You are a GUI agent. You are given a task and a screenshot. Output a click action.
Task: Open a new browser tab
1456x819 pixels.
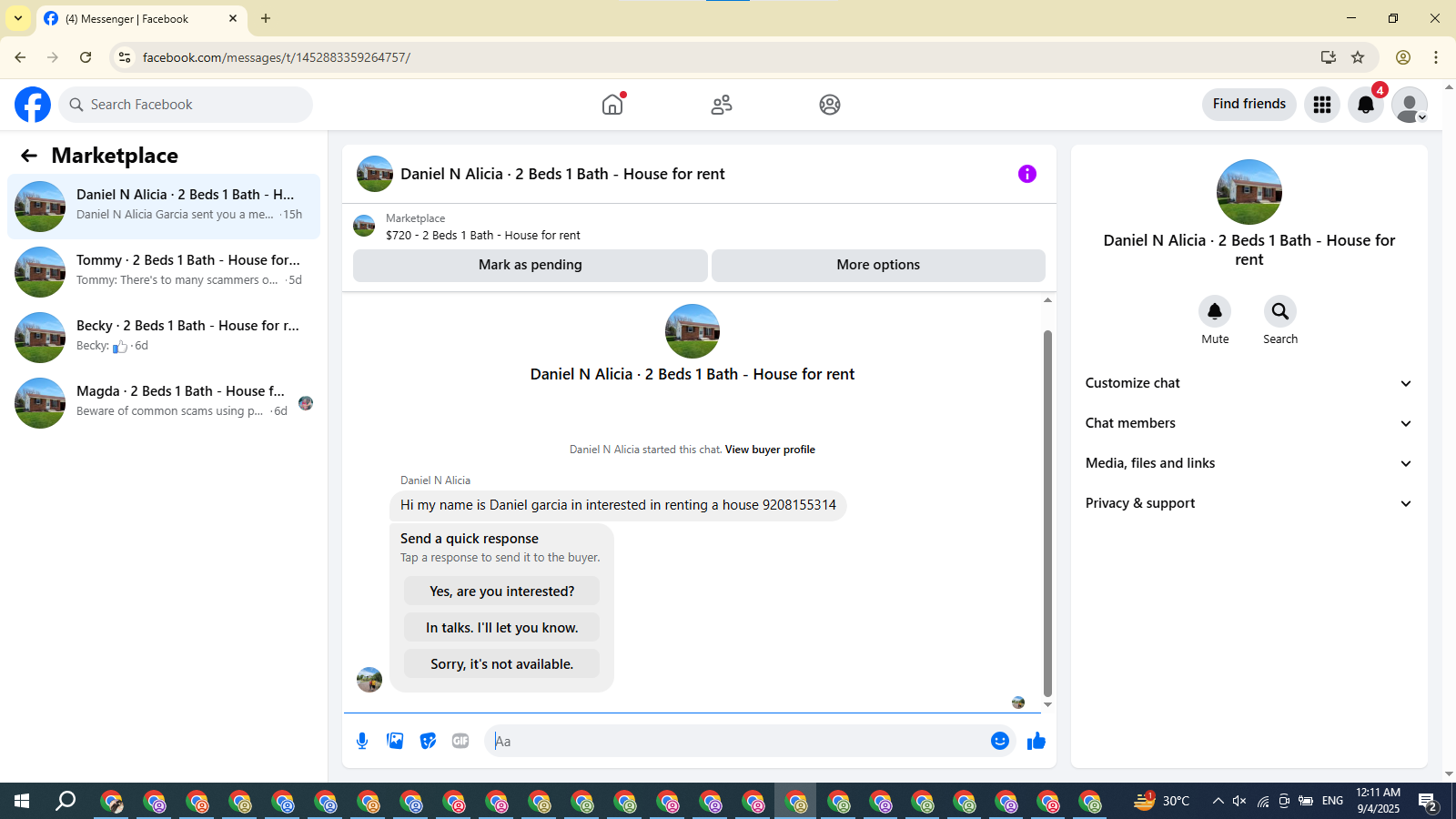266,18
